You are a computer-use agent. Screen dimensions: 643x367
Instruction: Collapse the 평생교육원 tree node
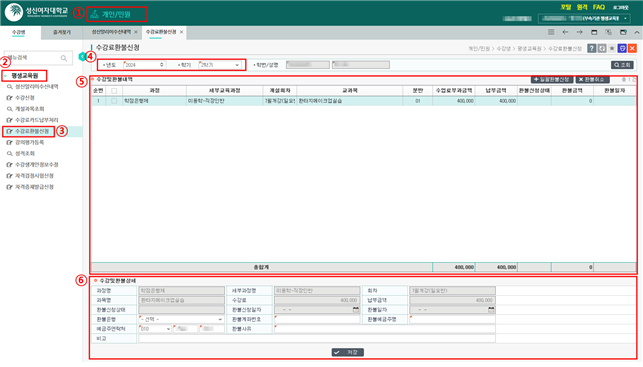(6, 76)
